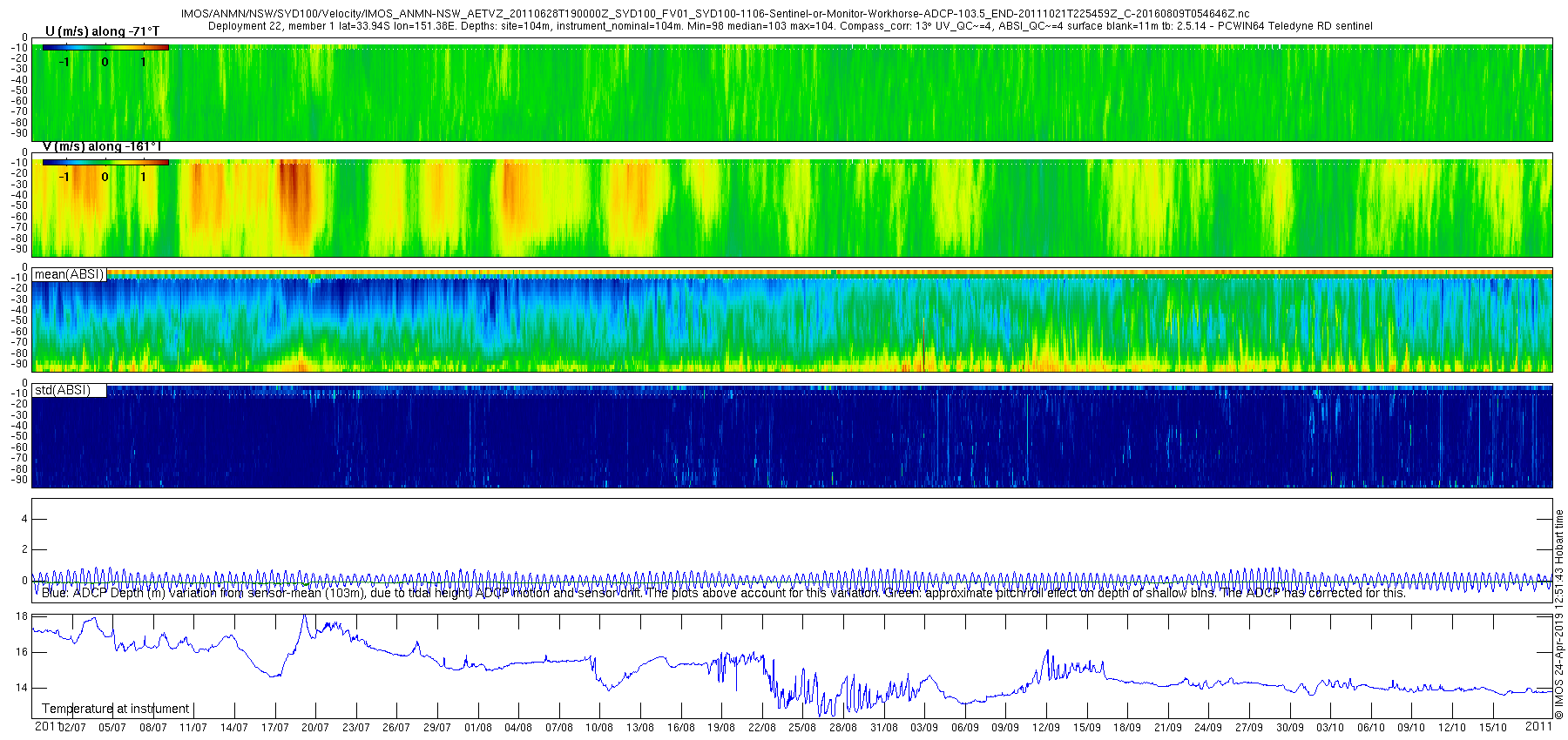The image size is (1568, 740).
Task: Click the '17/07' date tick label
Action: point(275,728)
